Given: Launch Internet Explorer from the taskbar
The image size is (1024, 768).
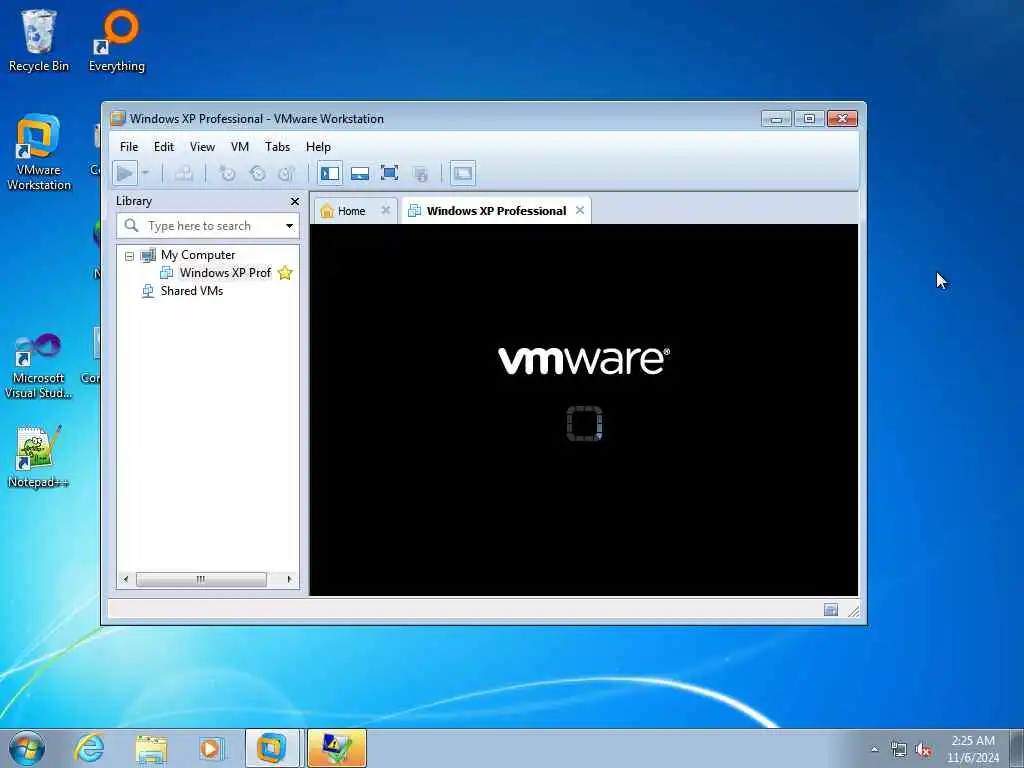Looking at the screenshot, I should tap(89, 748).
